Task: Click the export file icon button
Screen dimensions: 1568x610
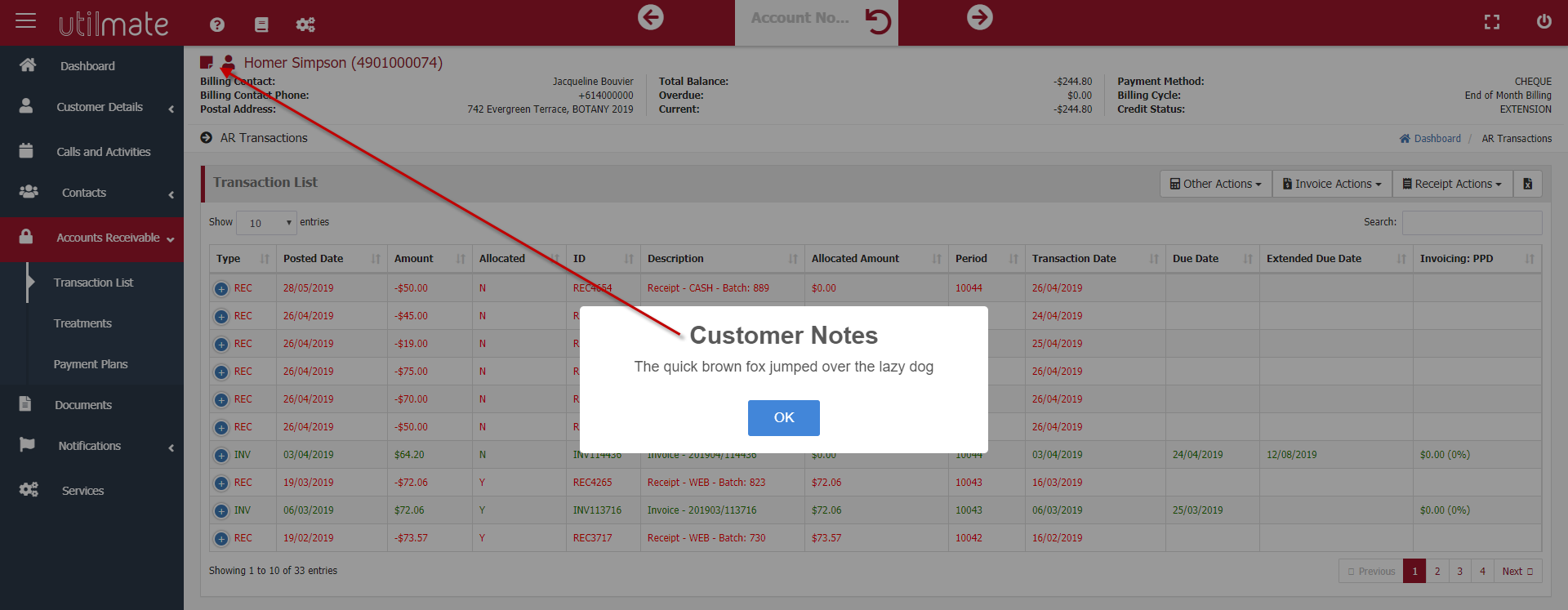Action: pyautogui.click(x=1527, y=184)
